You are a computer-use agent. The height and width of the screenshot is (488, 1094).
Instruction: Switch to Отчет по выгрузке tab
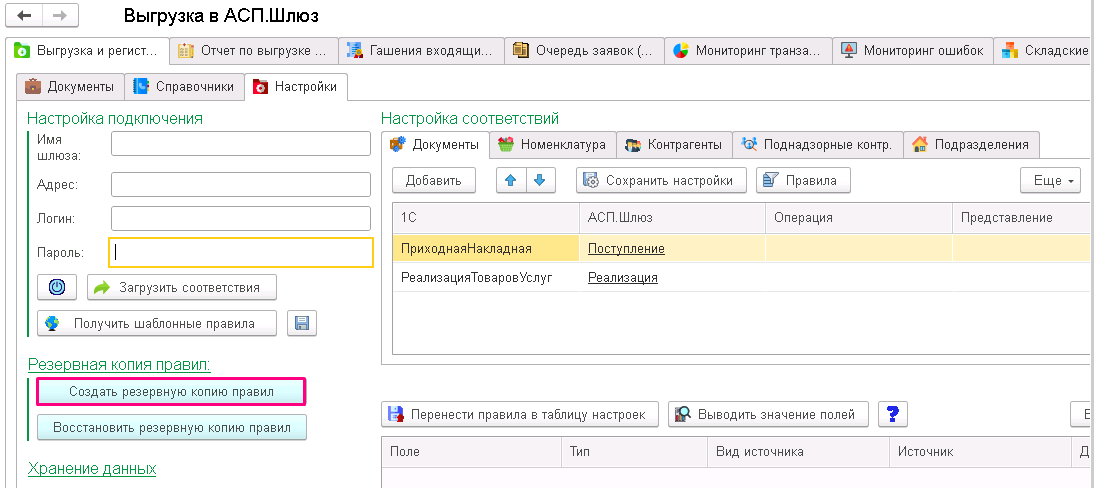click(x=254, y=51)
